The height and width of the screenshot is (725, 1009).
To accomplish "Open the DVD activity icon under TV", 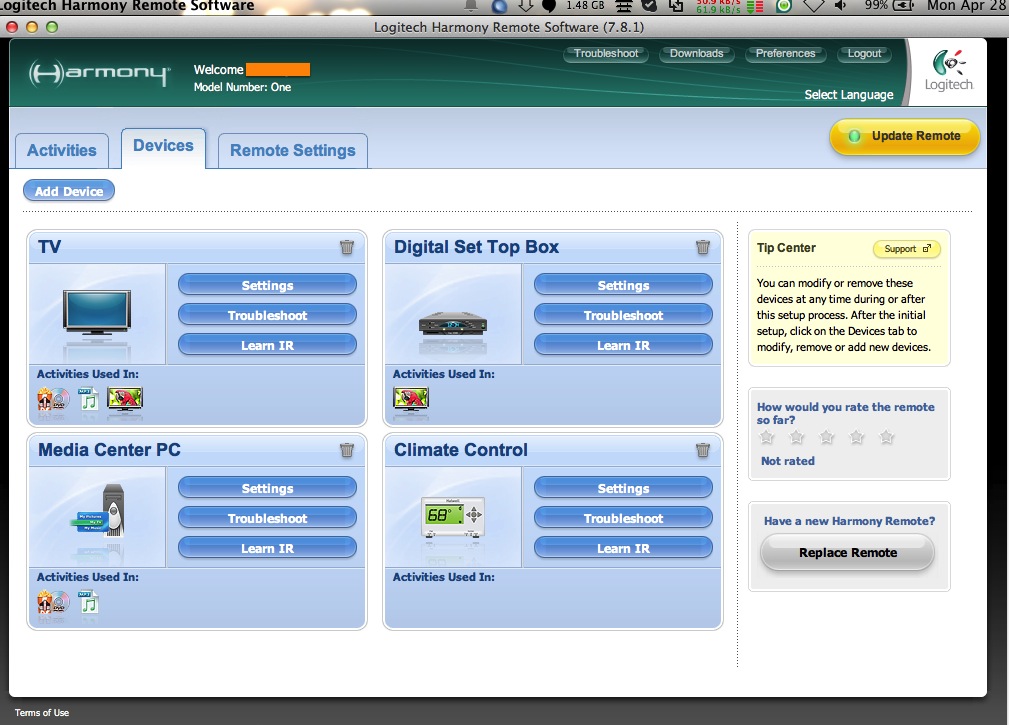I will coord(53,399).
